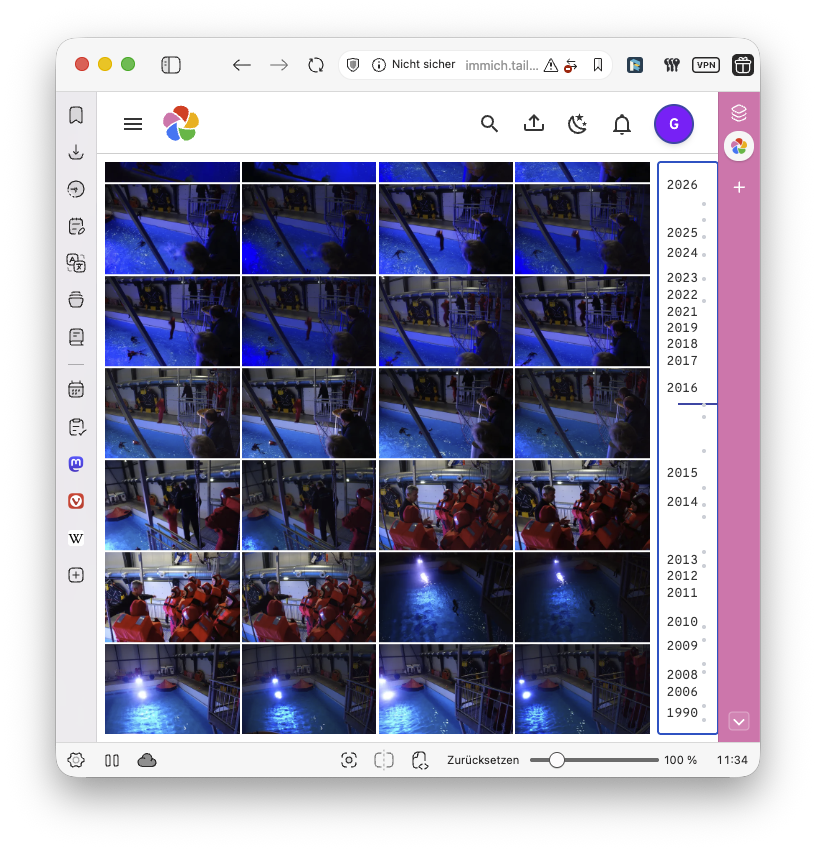
Task: Click Zurücksetzen to reset zoom
Action: pyautogui.click(x=483, y=760)
